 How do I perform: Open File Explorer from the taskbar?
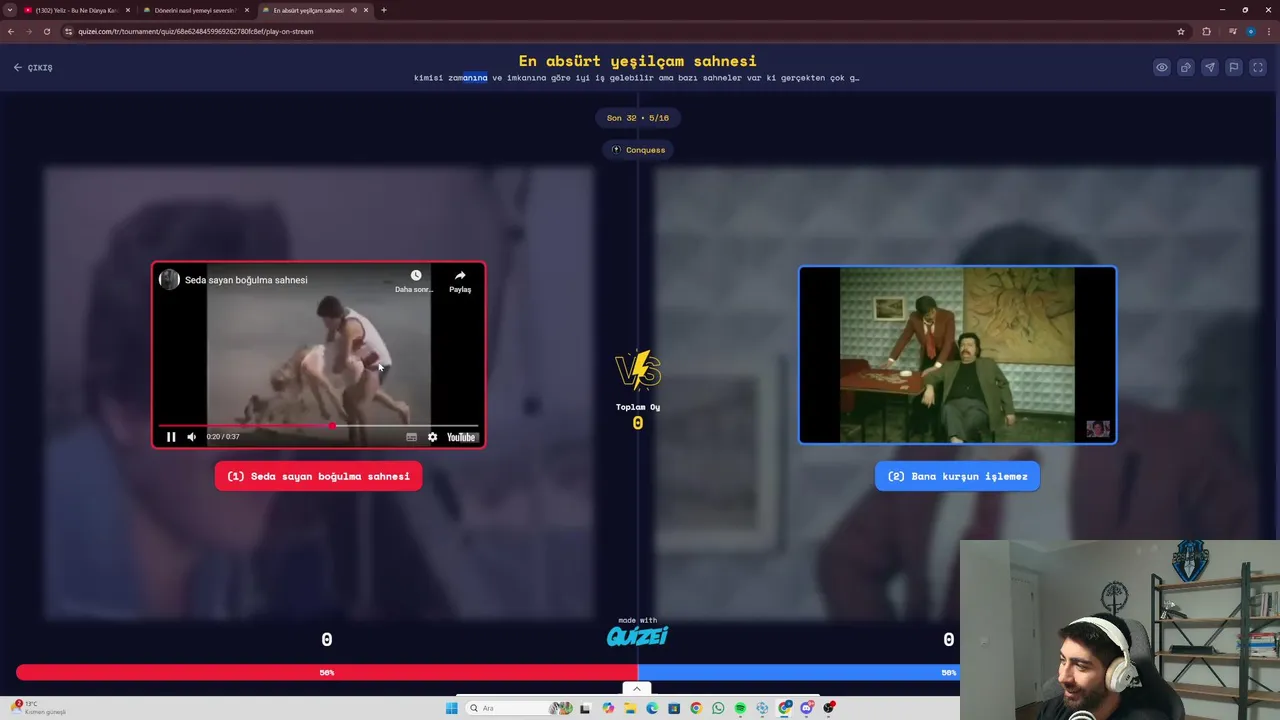tap(630, 708)
